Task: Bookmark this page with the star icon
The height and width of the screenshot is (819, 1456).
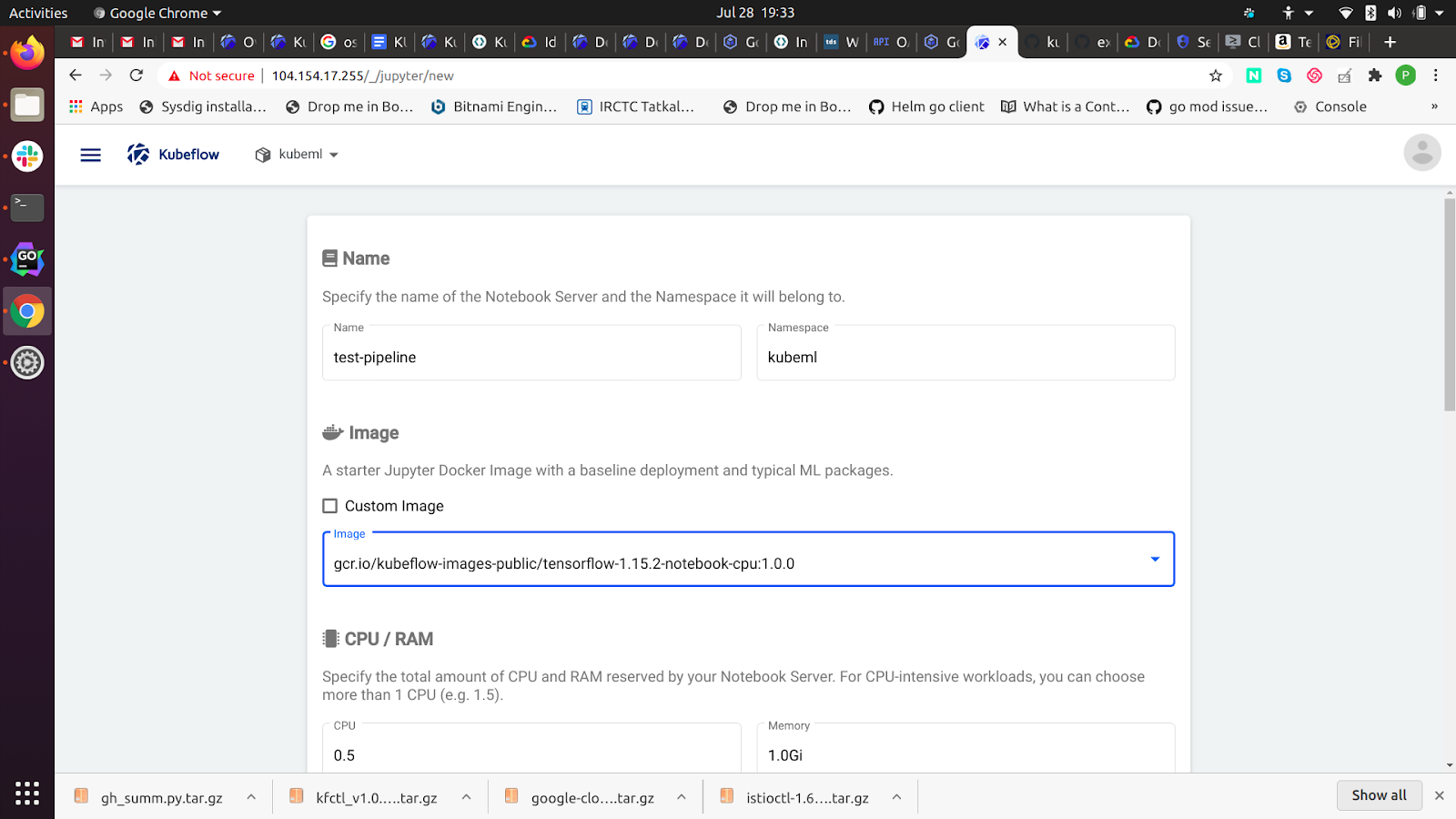Action: (1216, 76)
